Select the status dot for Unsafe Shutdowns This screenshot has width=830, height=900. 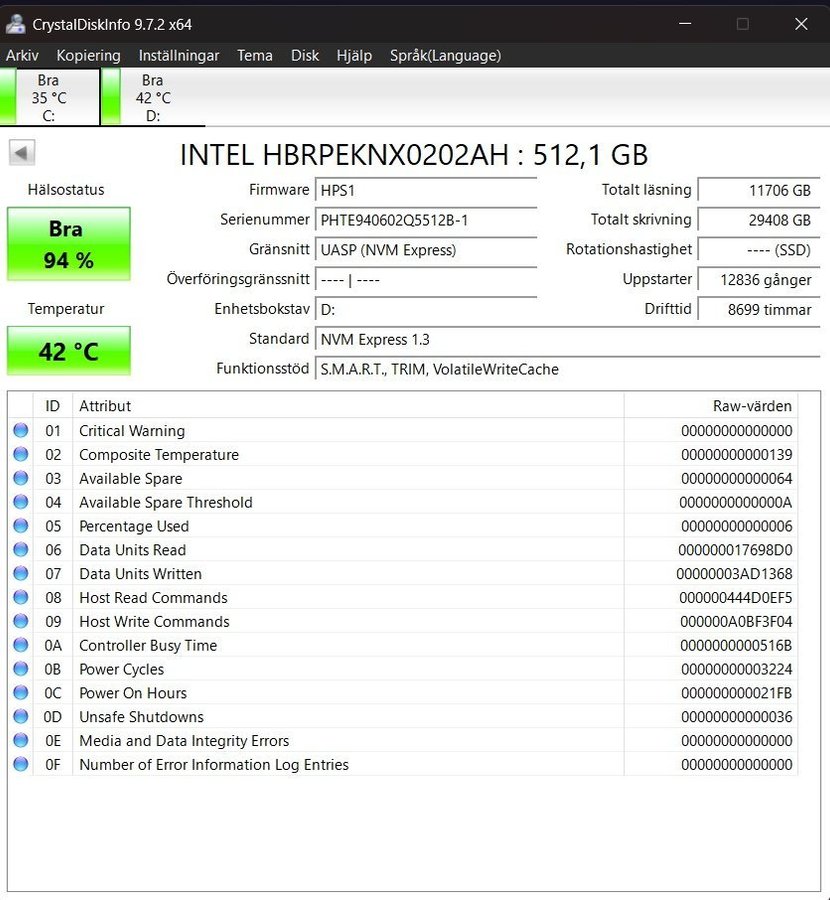click(21, 717)
